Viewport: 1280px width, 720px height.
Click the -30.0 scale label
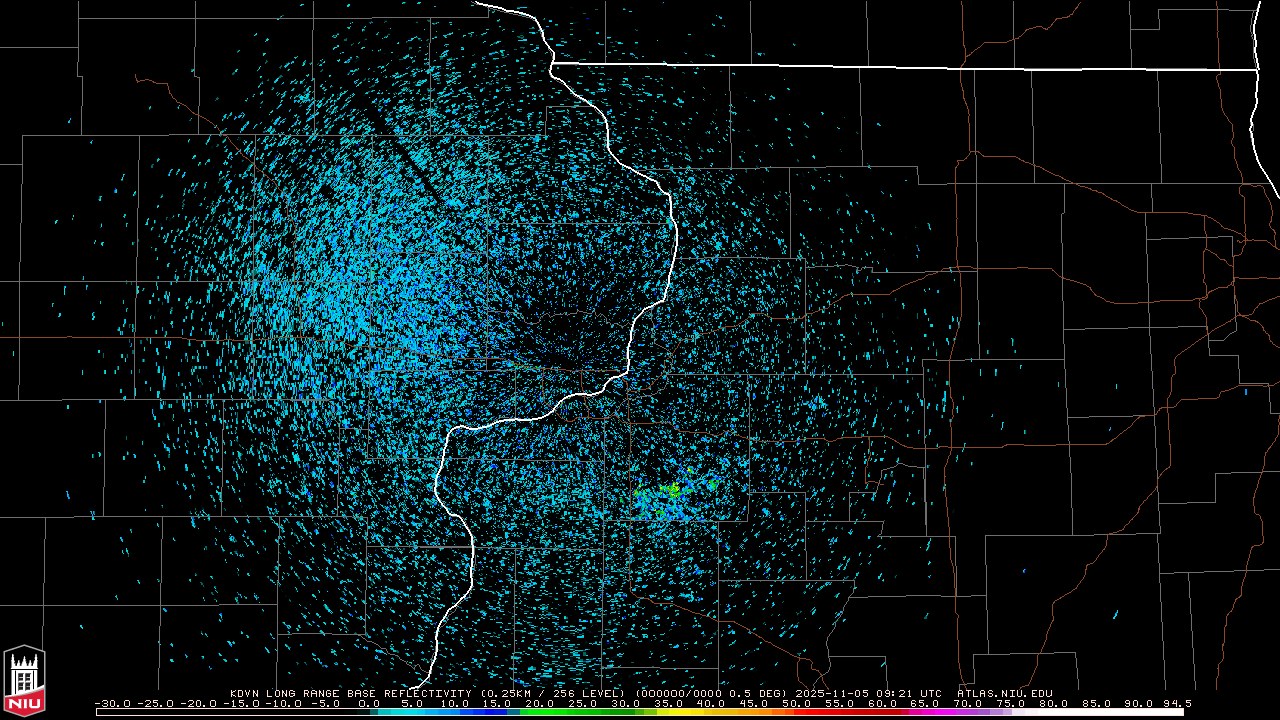pos(112,703)
